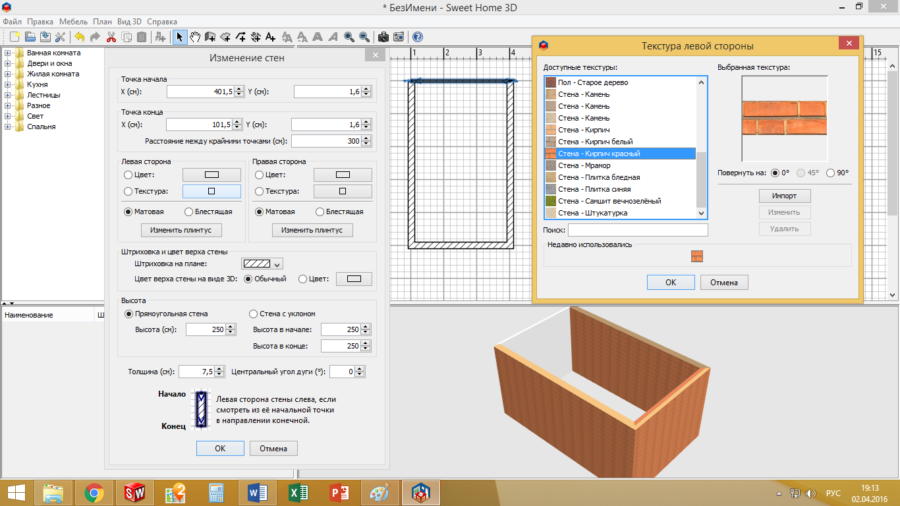The image size is (900, 506).
Task: Click the Paste clipboard icon
Action: (142, 37)
